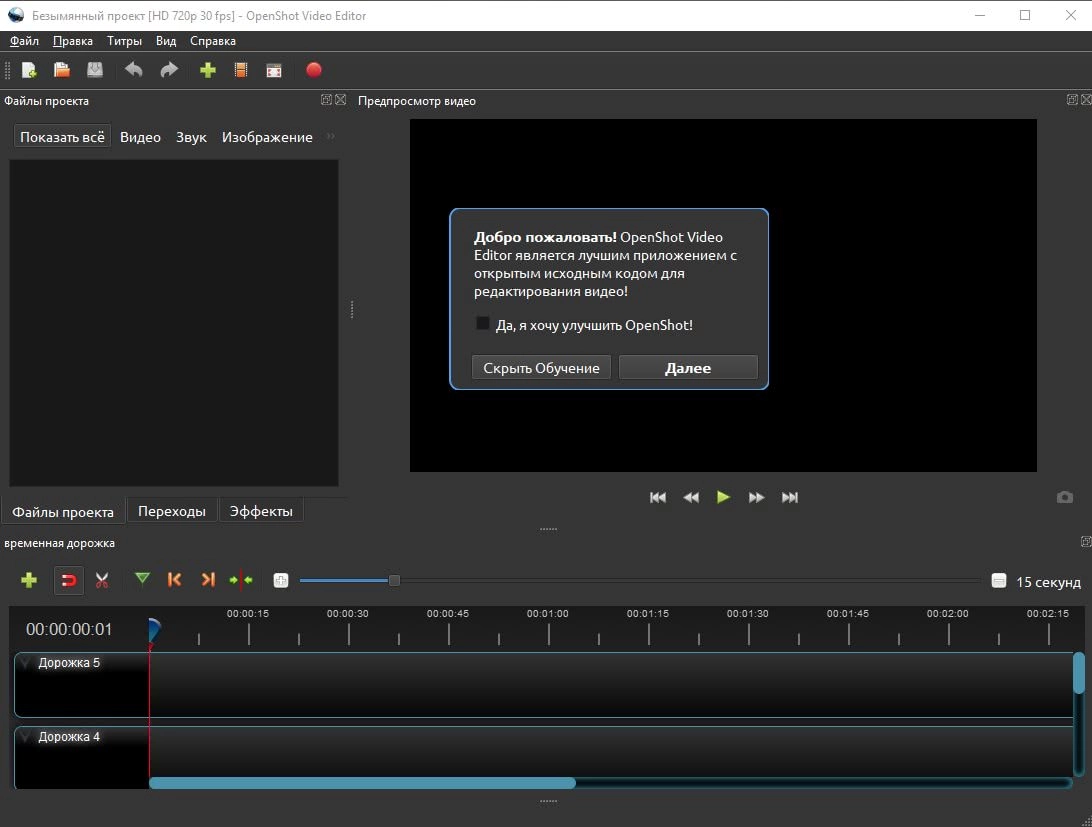
Task: Add a track with the timeline green plus
Action: pos(29,580)
